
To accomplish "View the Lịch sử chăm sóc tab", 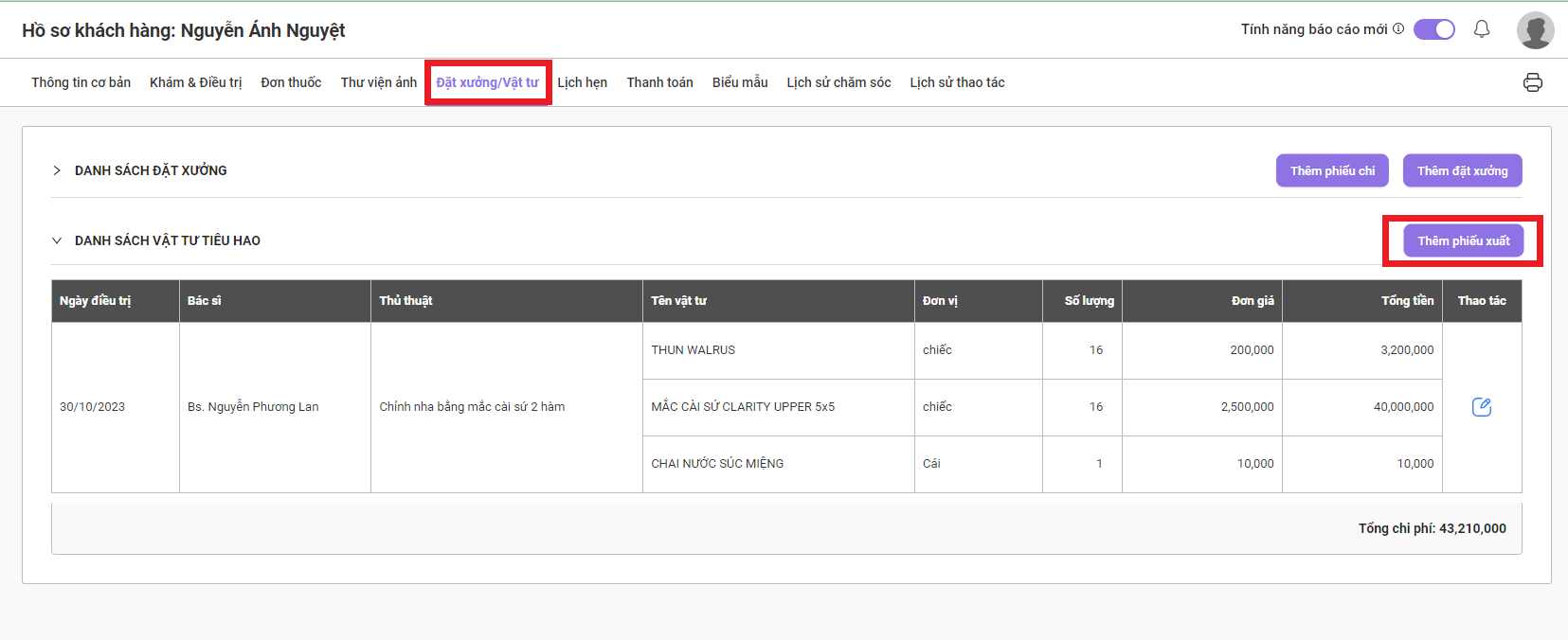I will [x=838, y=82].
